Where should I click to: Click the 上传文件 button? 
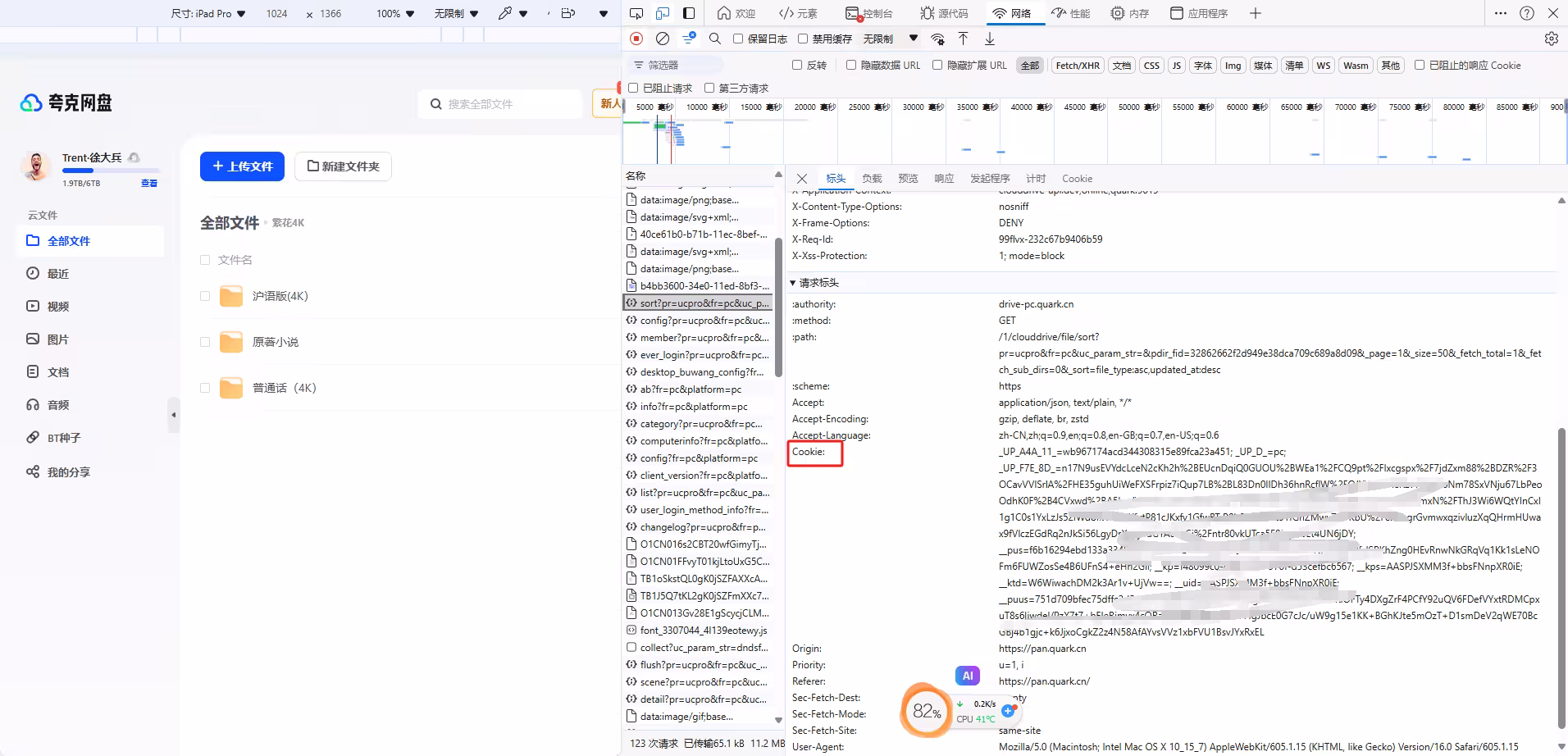tap(242, 166)
